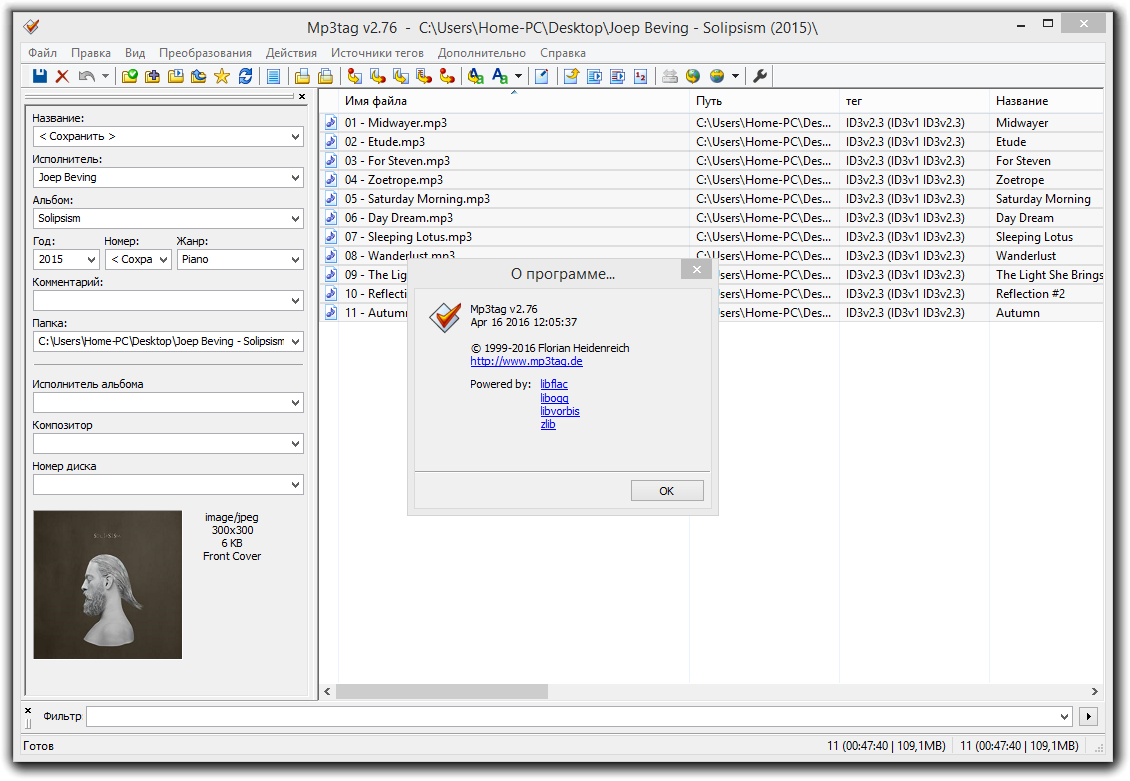This screenshot has width=1130, height=781.
Task: Click the red X remove tag icon
Action: pyautogui.click(x=62, y=76)
